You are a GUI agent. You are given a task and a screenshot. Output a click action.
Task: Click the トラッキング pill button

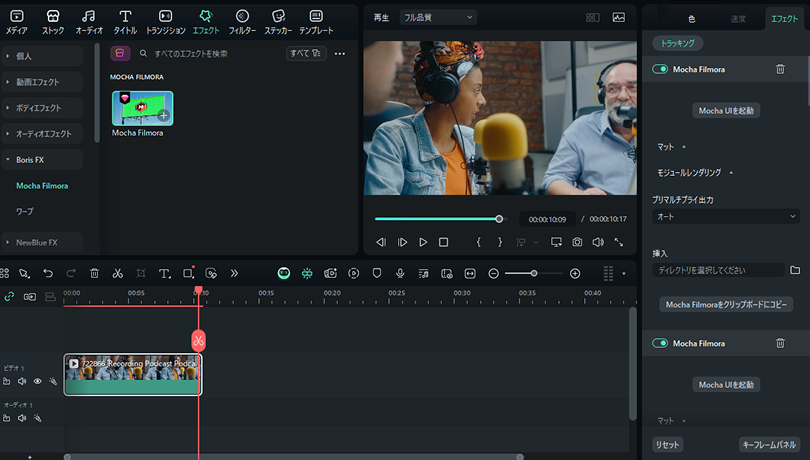pyautogui.click(x=677, y=43)
